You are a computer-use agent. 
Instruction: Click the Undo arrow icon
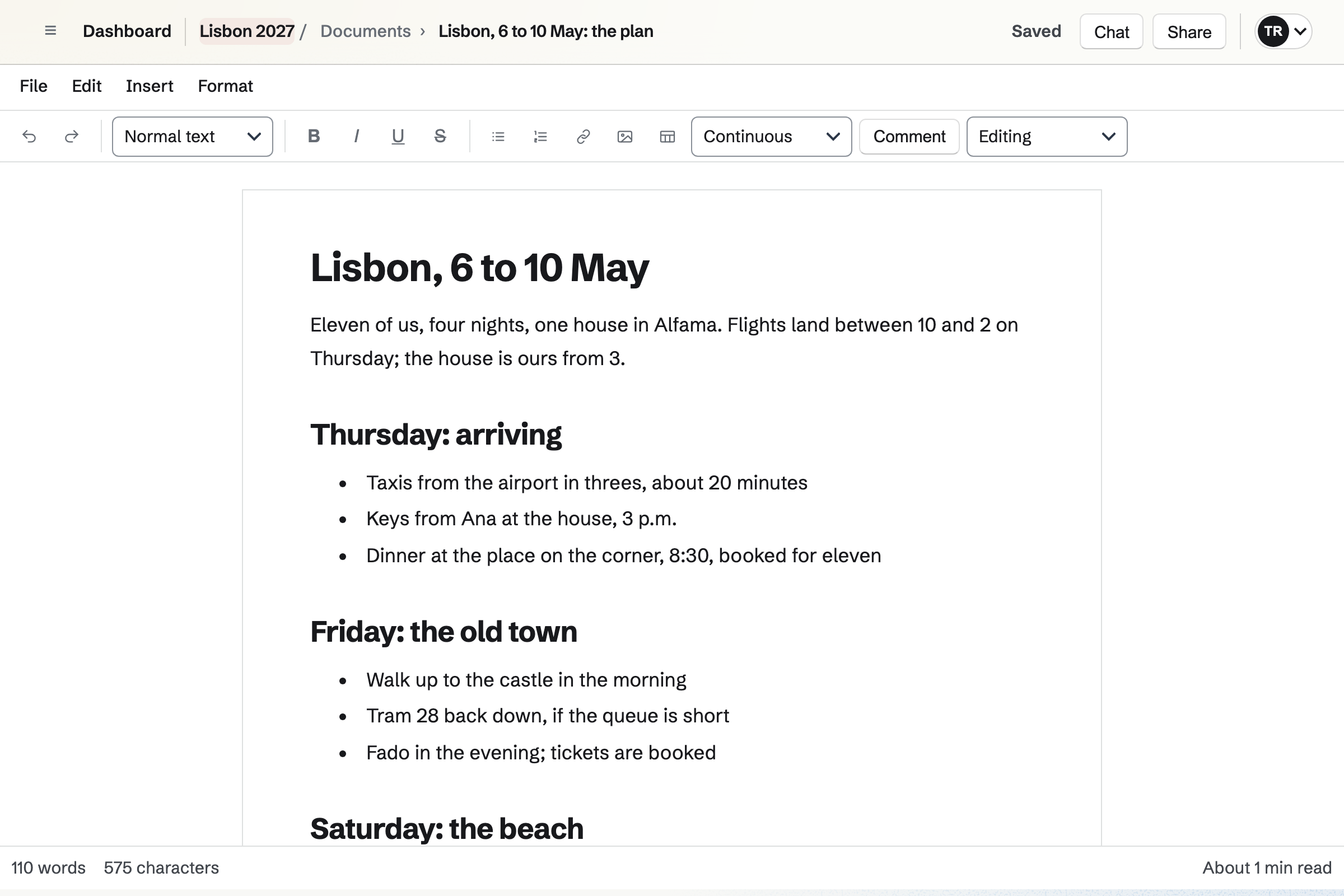[29, 137]
